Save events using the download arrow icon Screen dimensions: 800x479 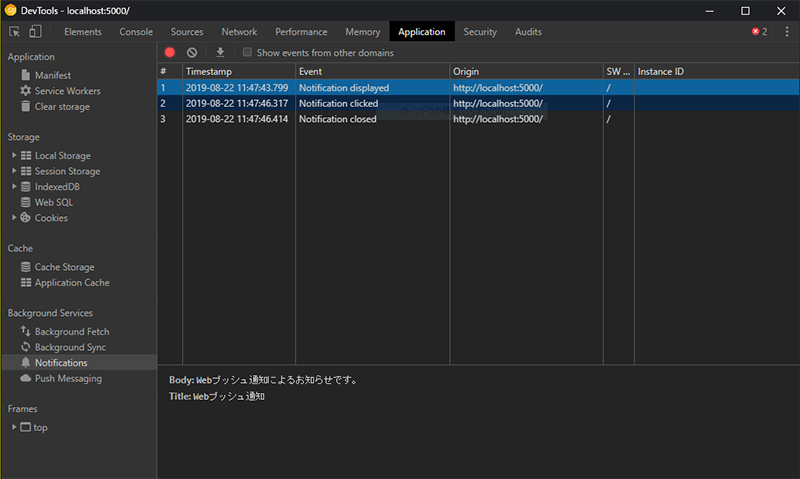(x=220, y=52)
